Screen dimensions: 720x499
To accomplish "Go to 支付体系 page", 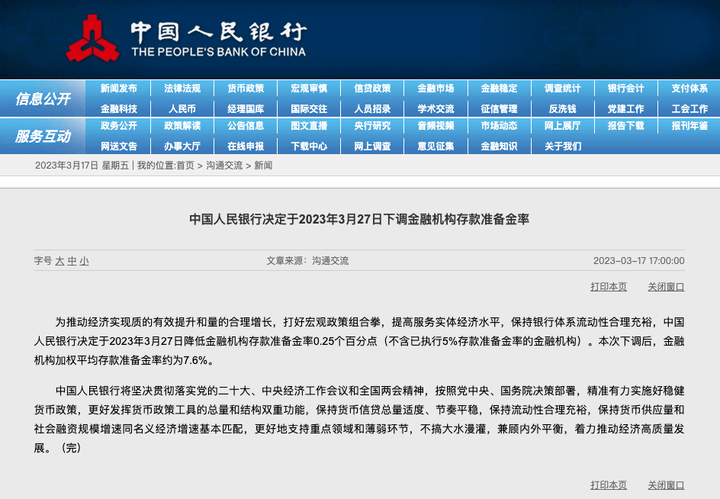I will (690, 89).
